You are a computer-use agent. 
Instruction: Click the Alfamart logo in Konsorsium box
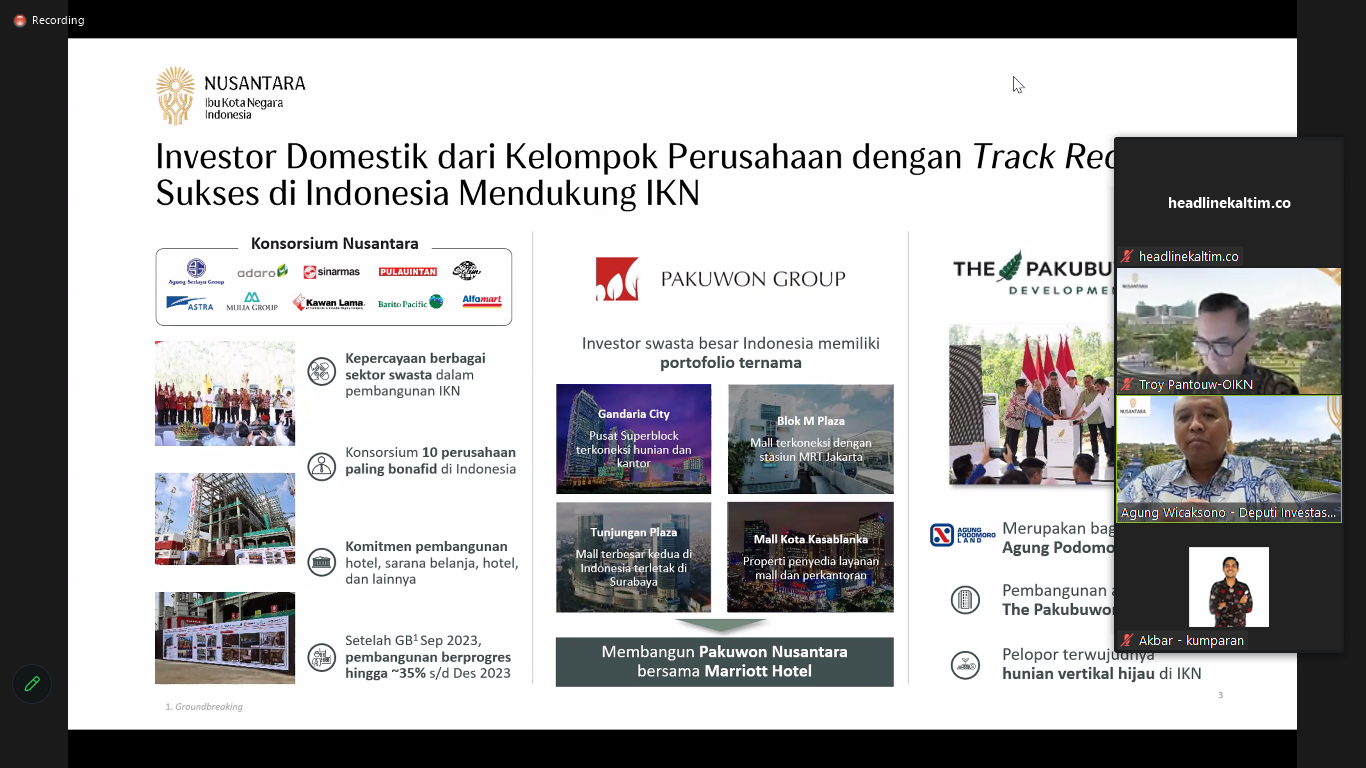481,301
